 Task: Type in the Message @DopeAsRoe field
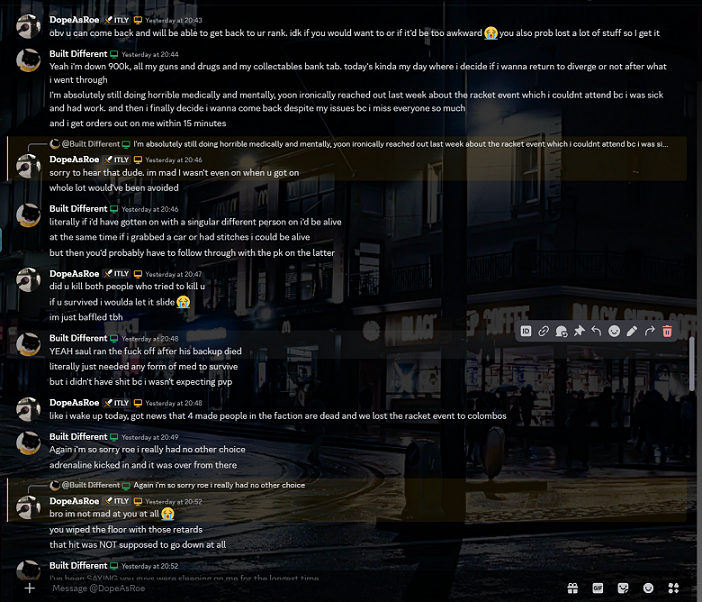(300, 588)
